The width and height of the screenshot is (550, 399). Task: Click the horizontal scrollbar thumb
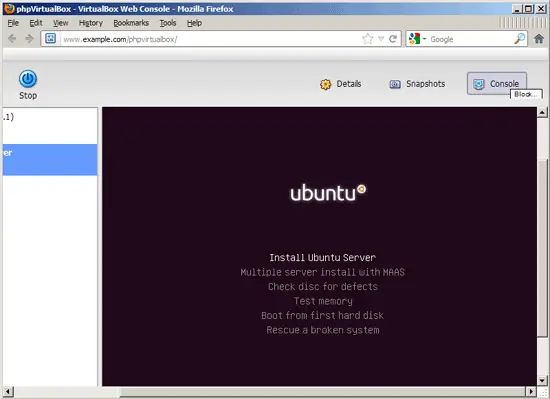point(322,392)
